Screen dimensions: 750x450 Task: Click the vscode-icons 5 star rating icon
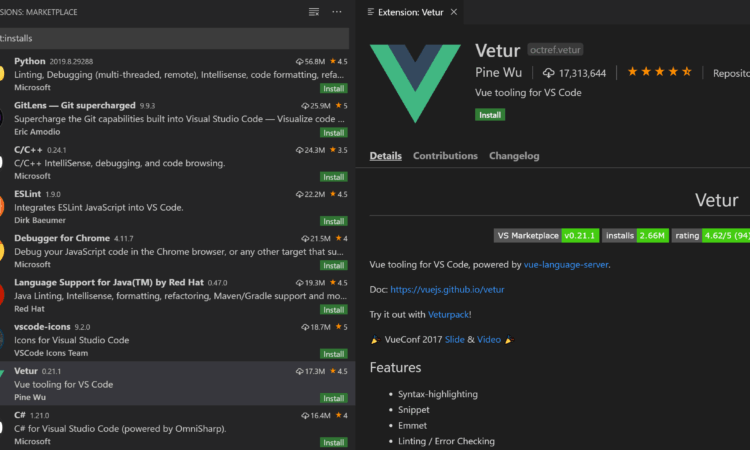(339, 327)
